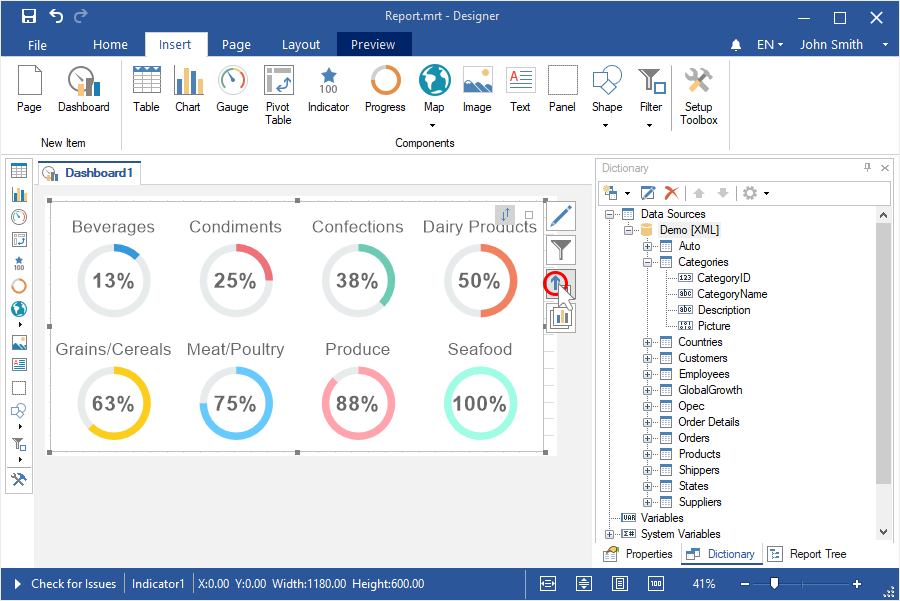The width and height of the screenshot is (900, 601).
Task: Open the EN language dropdown
Action: coord(769,44)
